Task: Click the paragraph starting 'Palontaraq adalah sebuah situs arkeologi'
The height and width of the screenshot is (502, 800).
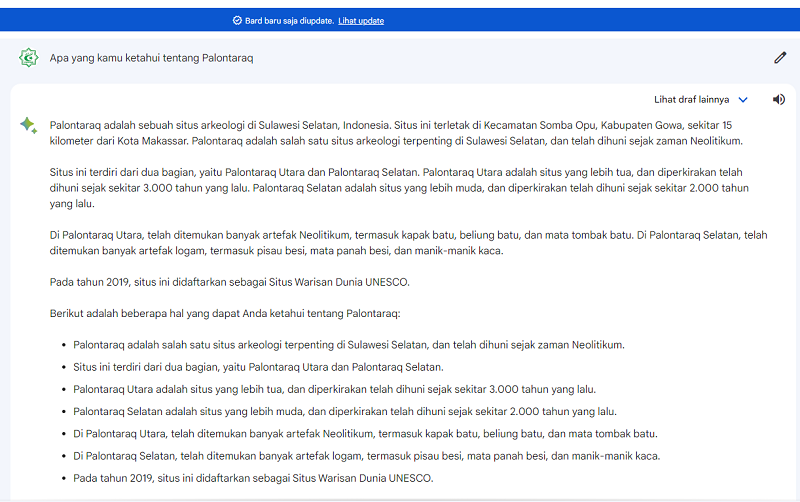Action: click(396, 133)
